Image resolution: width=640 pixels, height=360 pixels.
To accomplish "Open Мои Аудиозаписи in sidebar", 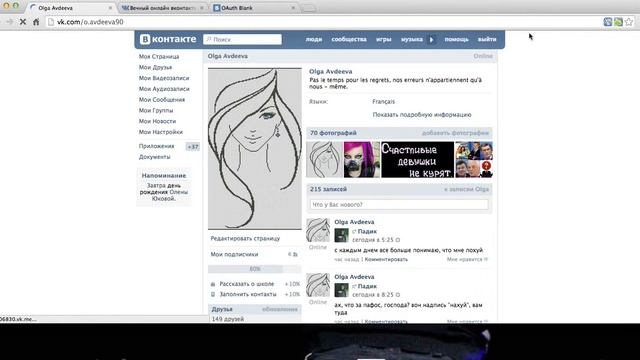I will coord(164,89).
